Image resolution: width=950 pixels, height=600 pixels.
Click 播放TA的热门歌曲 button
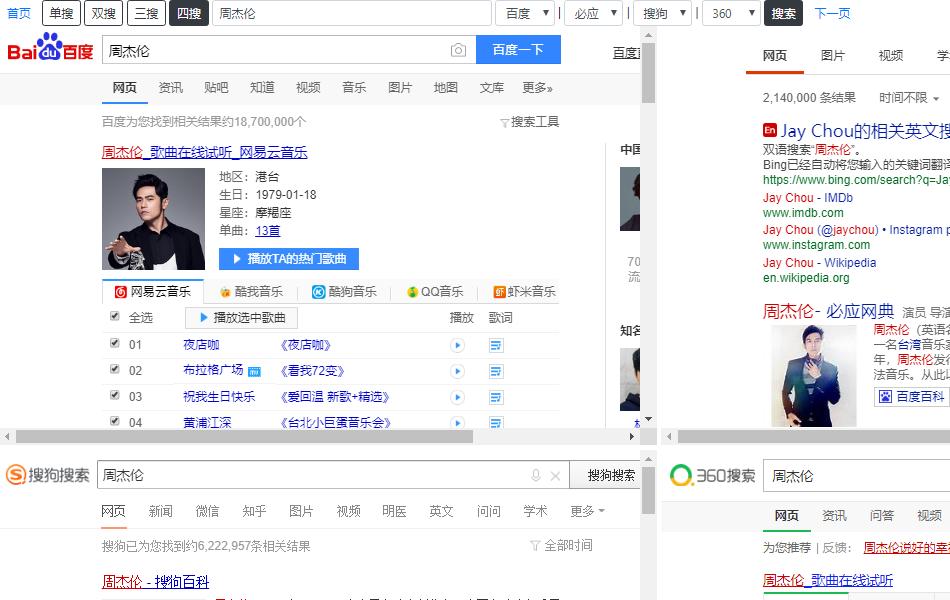[x=289, y=259]
